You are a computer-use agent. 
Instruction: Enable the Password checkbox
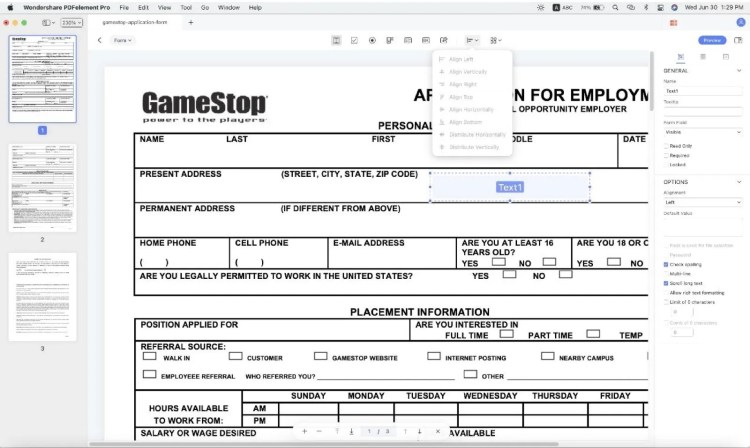pos(666,255)
